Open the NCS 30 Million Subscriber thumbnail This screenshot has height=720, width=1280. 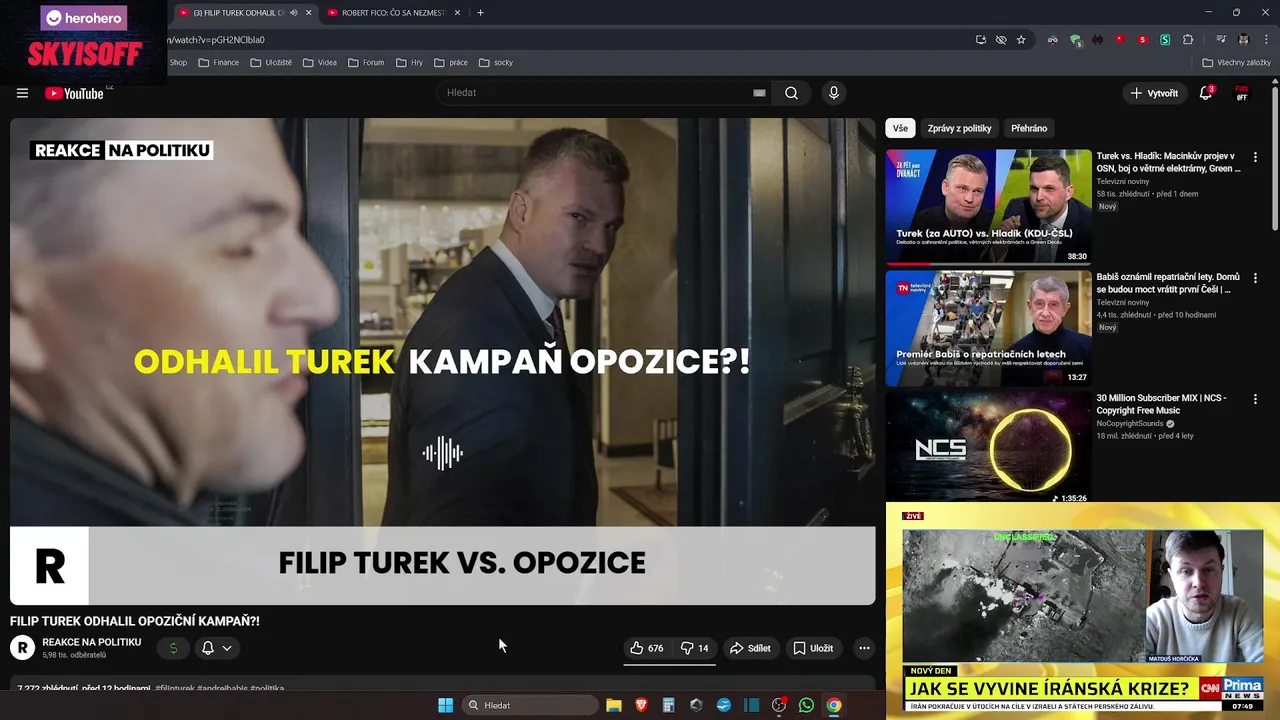pos(988,446)
